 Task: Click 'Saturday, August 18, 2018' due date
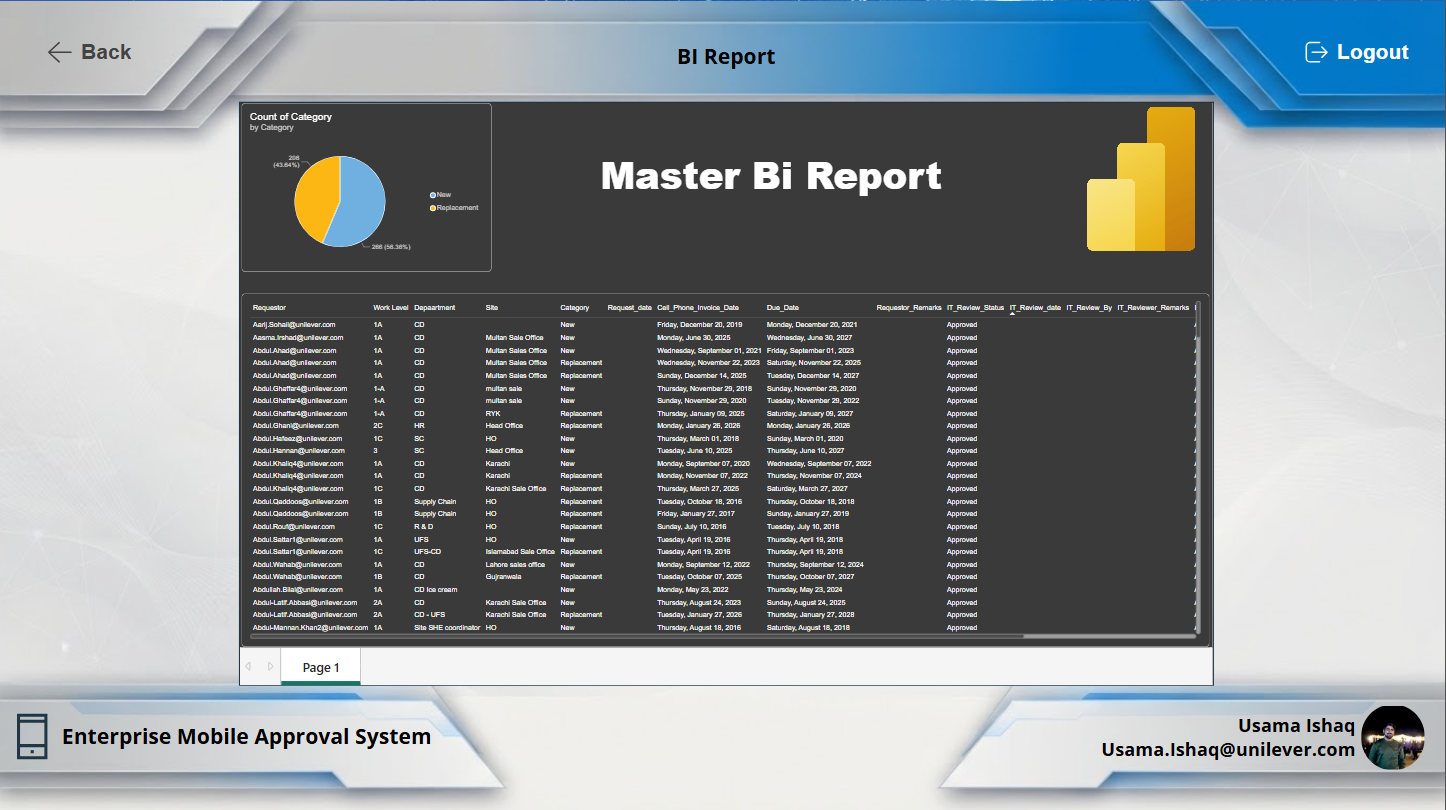click(x=808, y=628)
